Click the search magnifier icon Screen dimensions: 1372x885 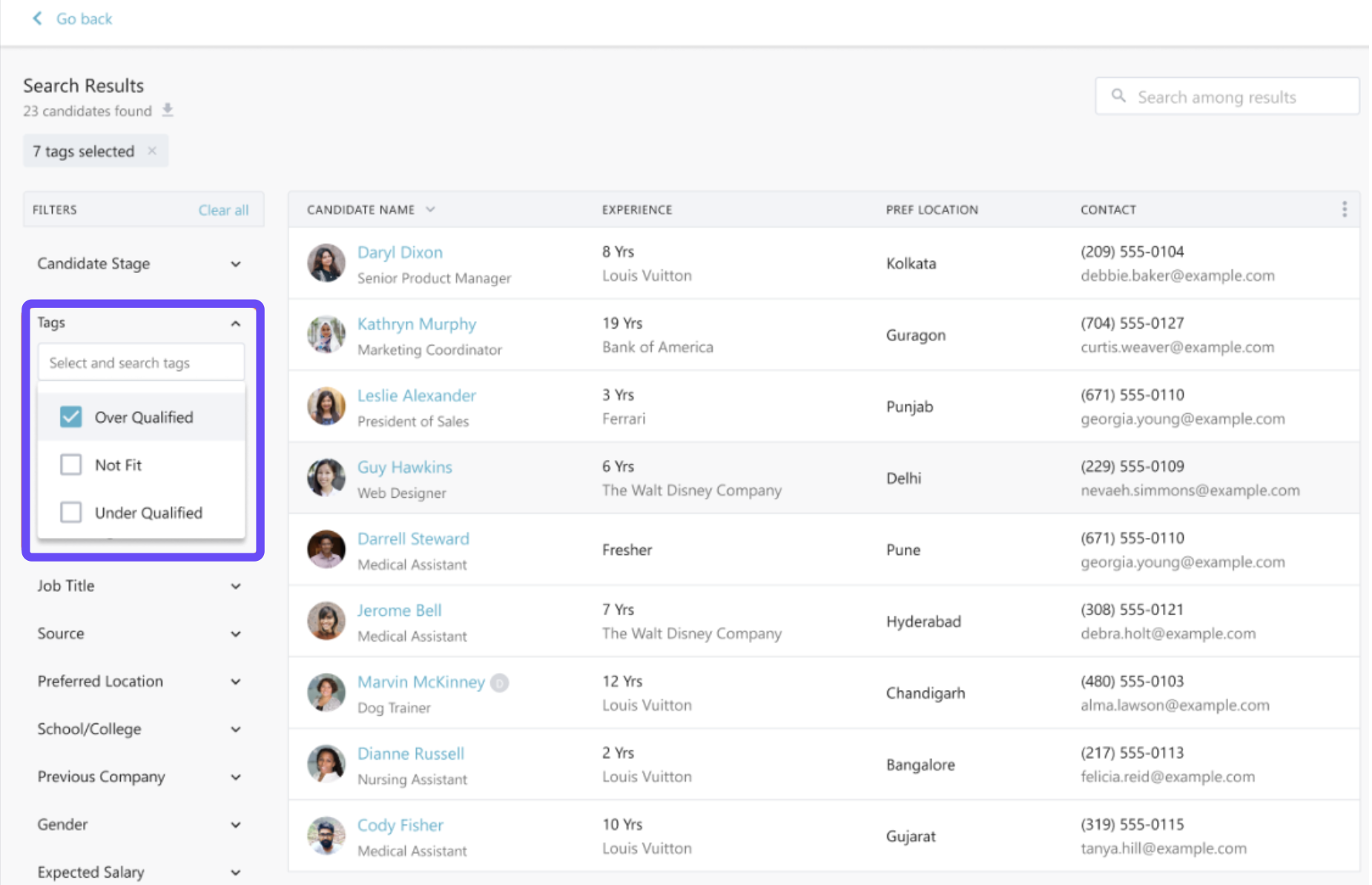coord(1118,96)
